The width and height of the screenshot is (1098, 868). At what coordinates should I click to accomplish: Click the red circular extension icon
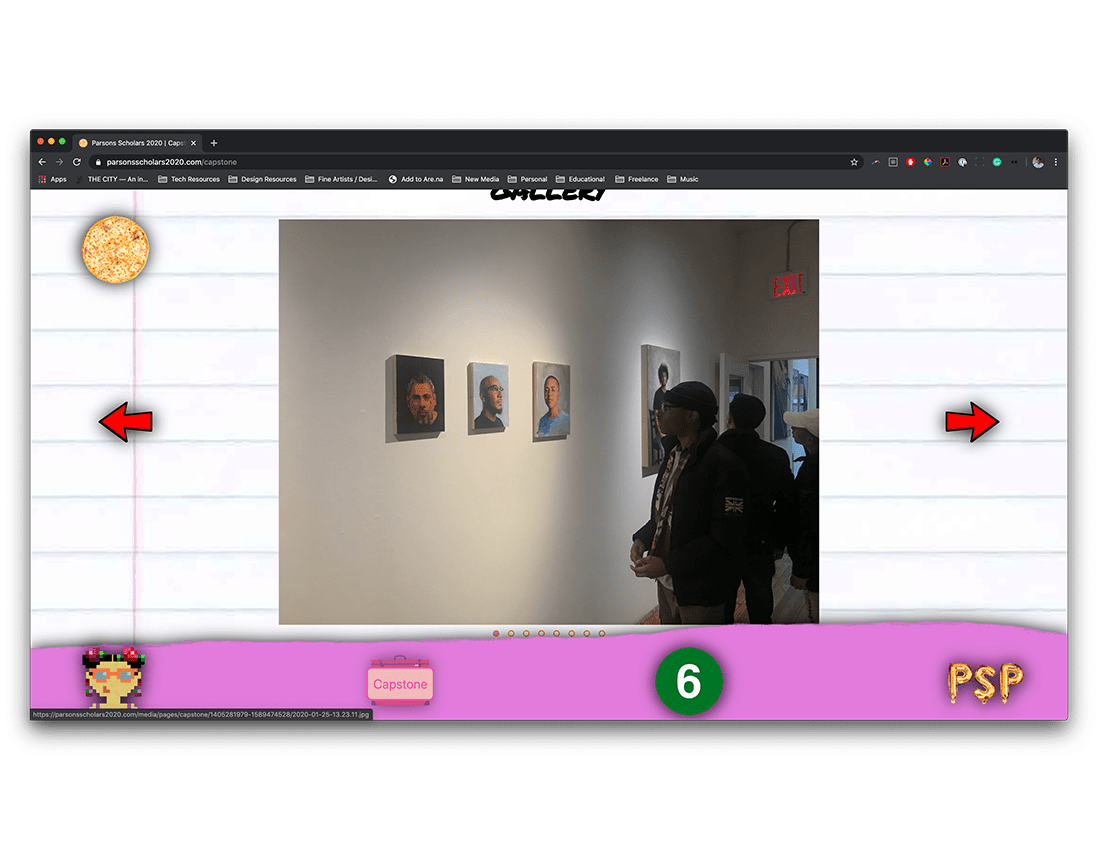tap(910, 162)
